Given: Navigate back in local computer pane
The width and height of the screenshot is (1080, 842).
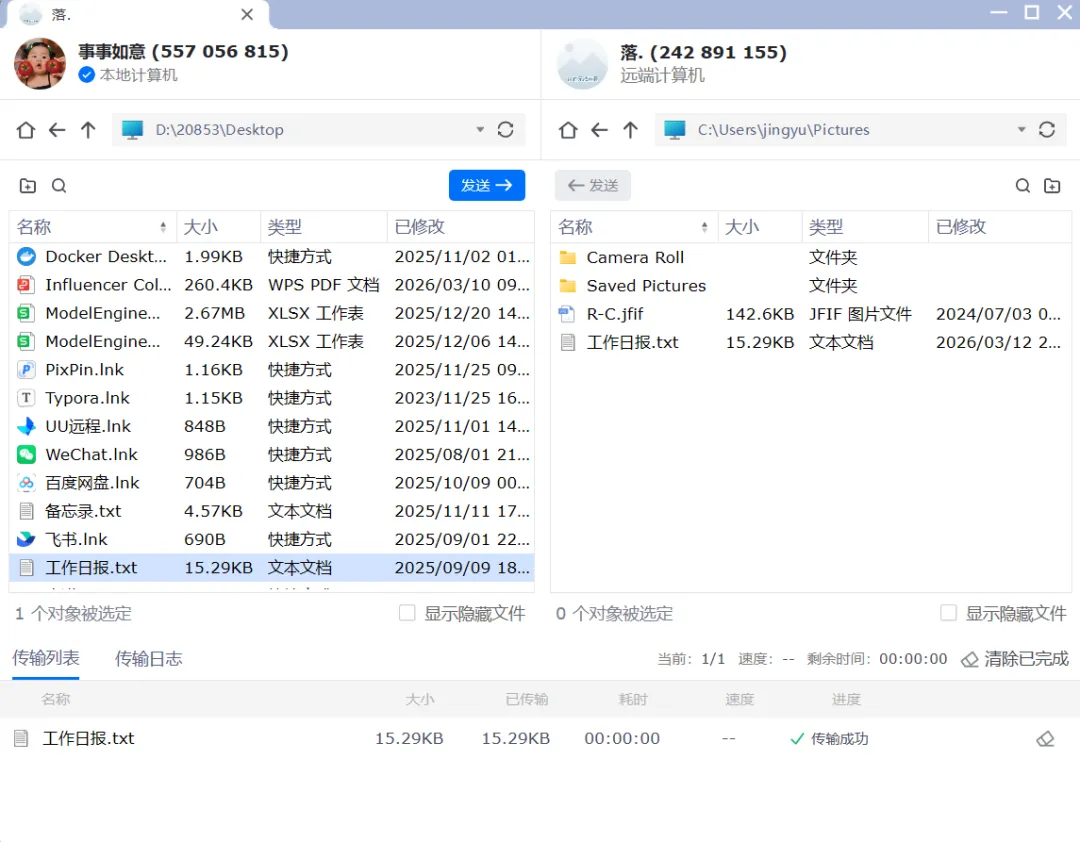Looking at the screenshot, I should [57, 130].
